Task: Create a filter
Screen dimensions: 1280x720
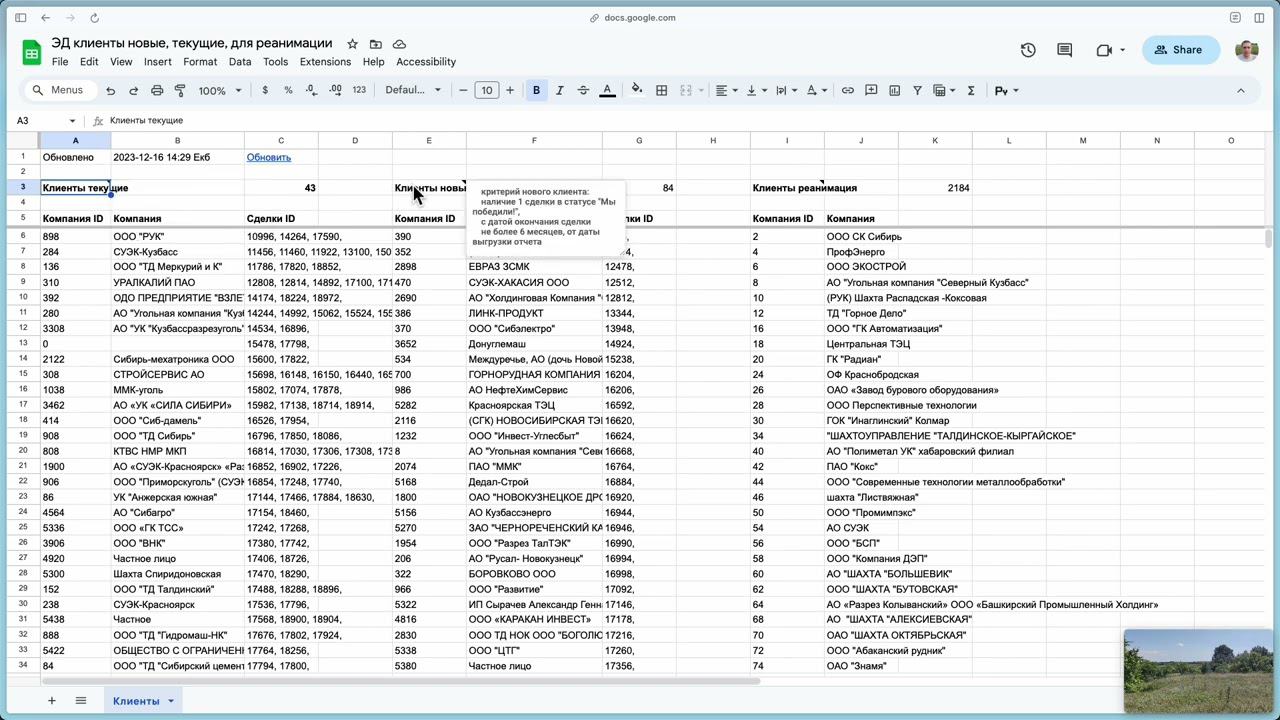Action: point(917,90)
